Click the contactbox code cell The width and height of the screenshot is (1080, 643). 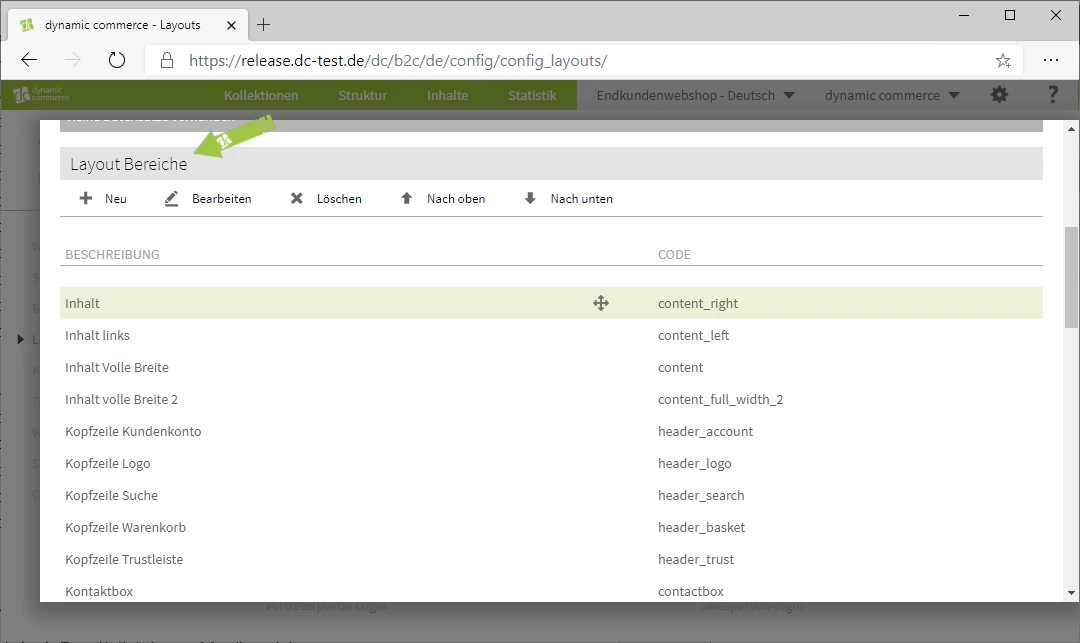(x=691, y=591)
